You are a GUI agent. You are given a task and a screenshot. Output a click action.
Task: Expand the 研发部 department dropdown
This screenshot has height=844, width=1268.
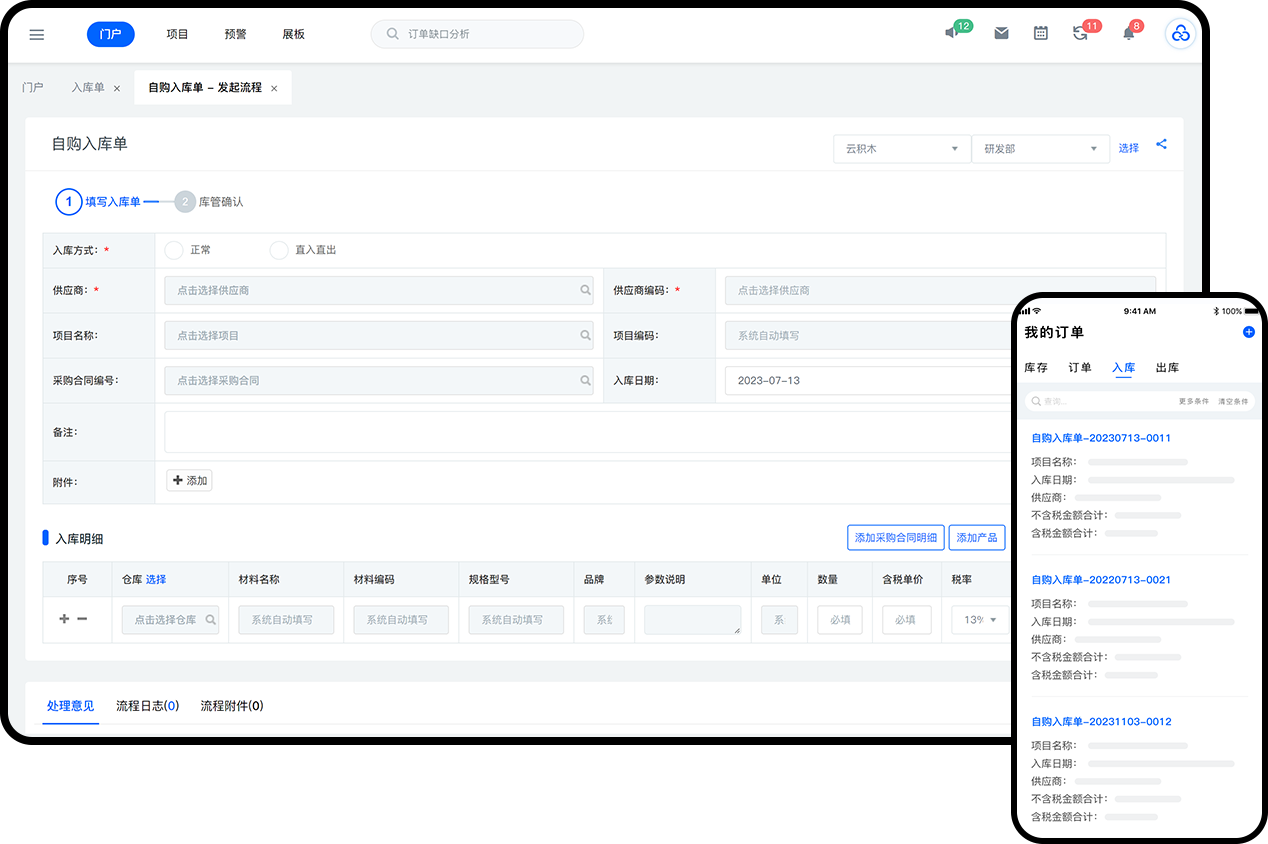coord(1040,149)
